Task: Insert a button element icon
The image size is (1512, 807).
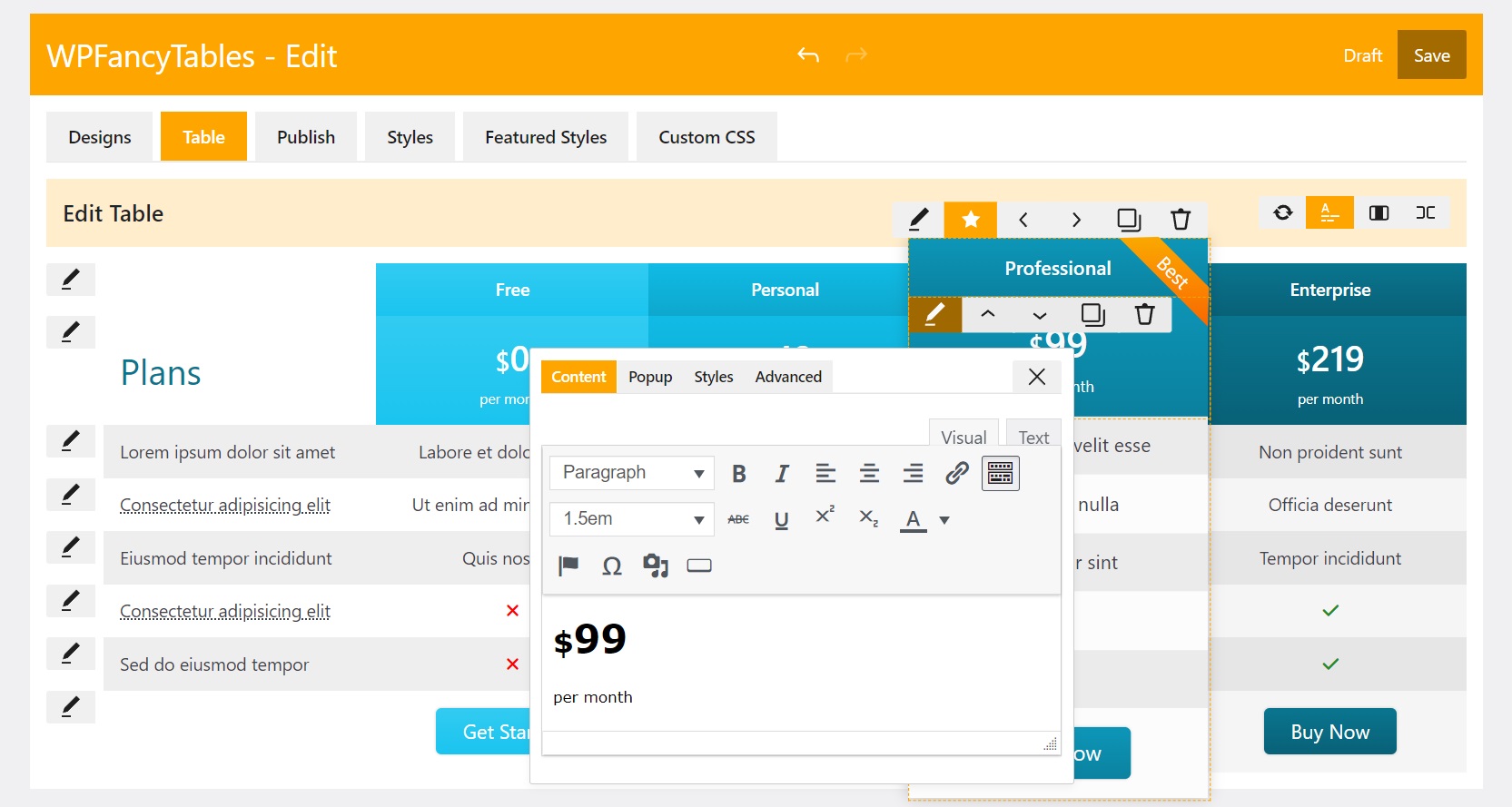Action: click(x=699, y=566)
